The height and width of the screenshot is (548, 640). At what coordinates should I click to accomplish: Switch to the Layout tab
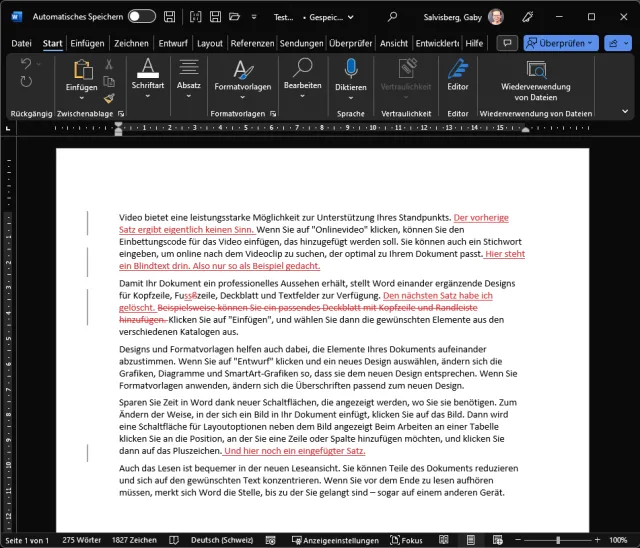[x=210, y=44]
